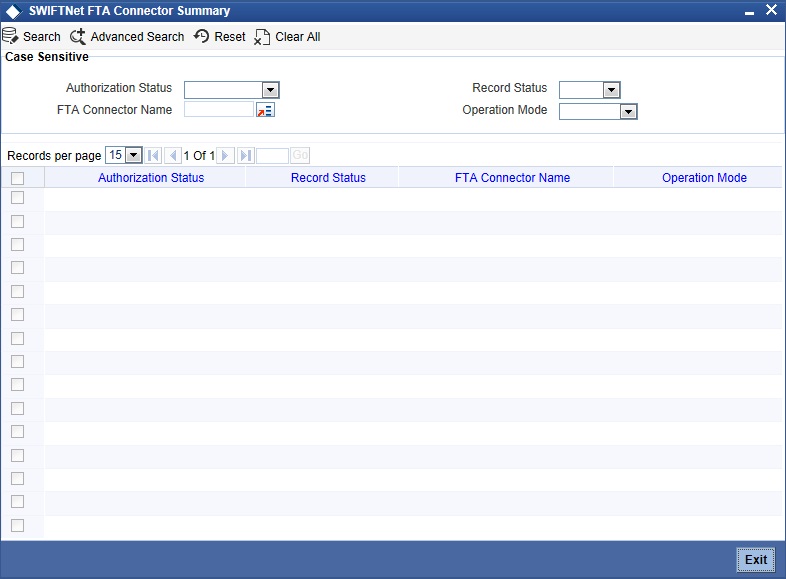This screenshot has height=579, width=786.
Task: Check the second row checkbox
Action: [x=18, y=221]
